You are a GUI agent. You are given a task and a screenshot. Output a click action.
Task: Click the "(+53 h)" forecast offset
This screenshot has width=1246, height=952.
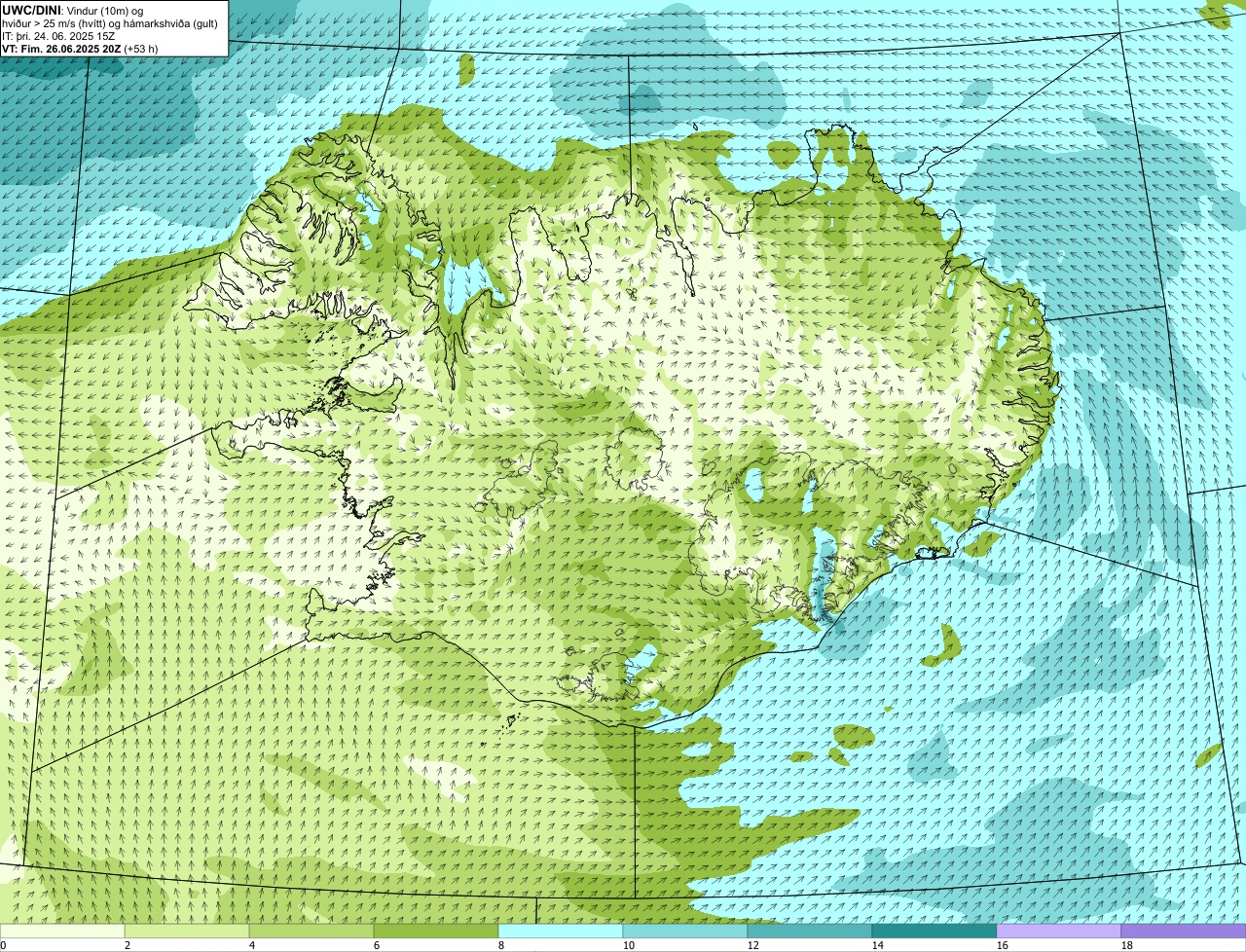coord(141,48)
